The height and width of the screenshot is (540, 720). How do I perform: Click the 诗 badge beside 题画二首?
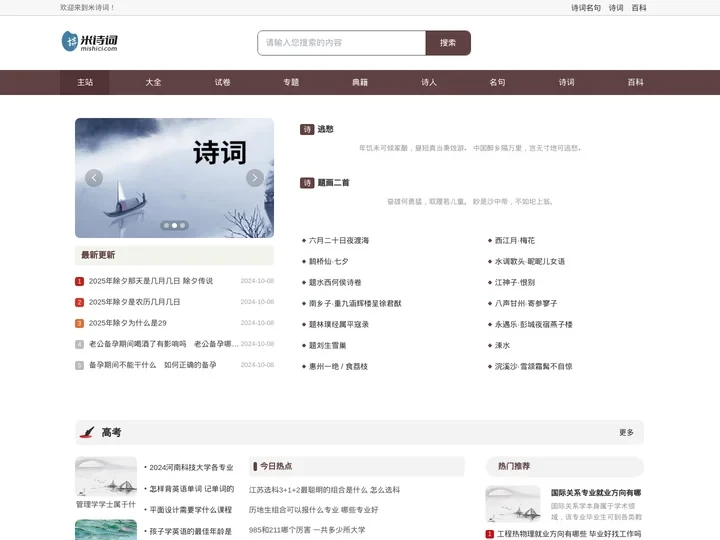[307, 183]
